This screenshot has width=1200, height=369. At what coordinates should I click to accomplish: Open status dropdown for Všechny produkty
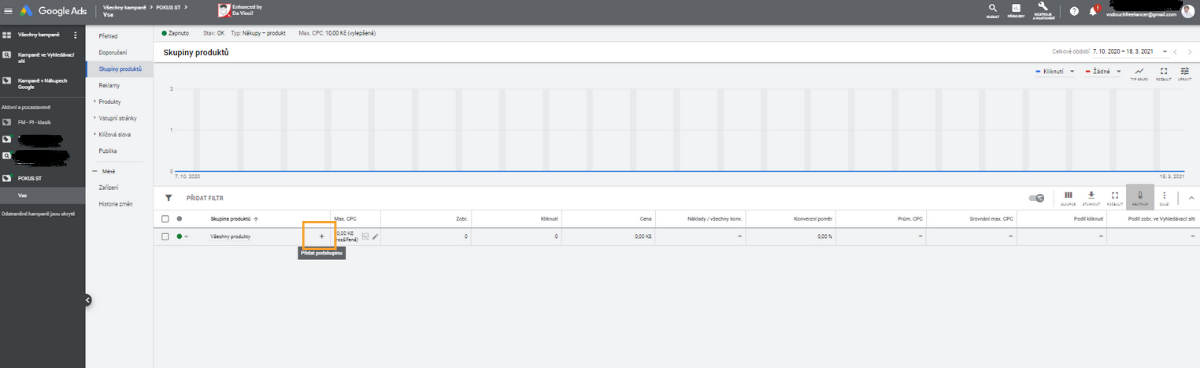(182, 236)
